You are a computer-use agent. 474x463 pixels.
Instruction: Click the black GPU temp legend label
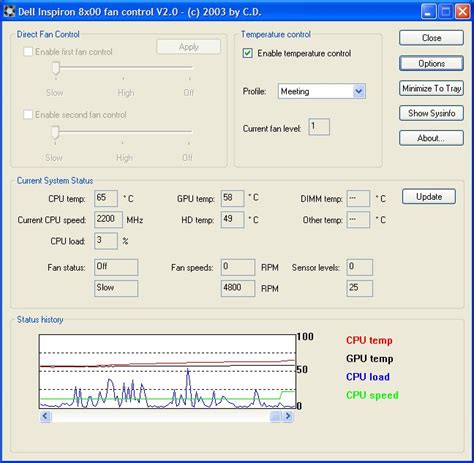pos(370,359)
